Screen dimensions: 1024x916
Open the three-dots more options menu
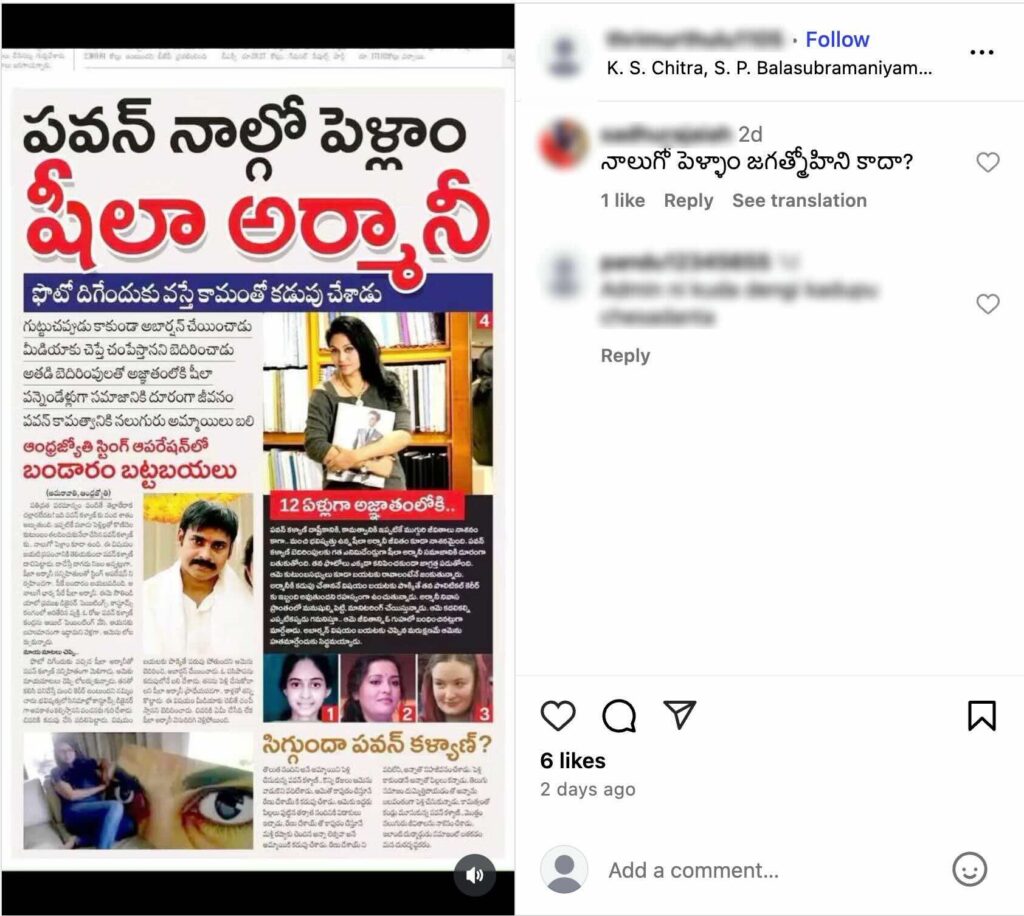(982, 52)
